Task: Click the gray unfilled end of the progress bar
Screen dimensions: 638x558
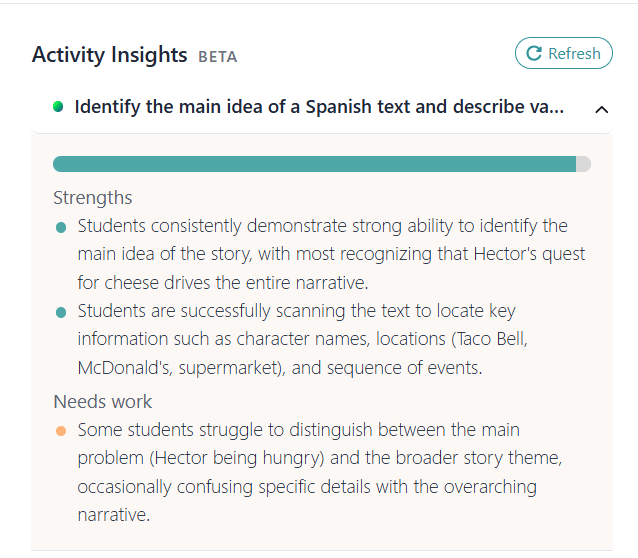Action: click(x=583, y=164)
